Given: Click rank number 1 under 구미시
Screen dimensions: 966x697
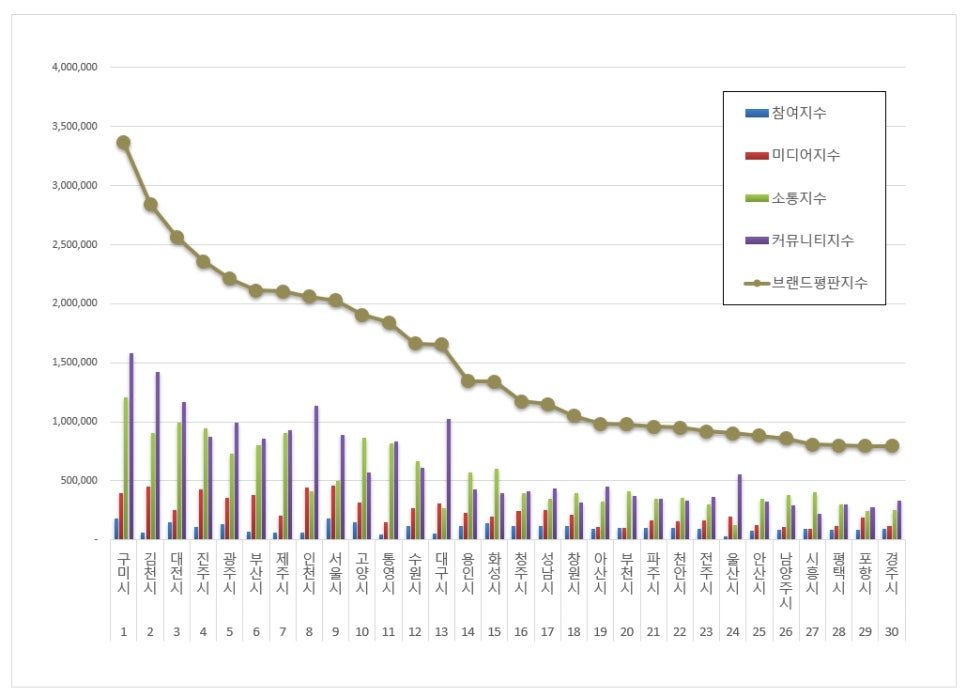Looking at the screenshot, I should coord(124,632).
